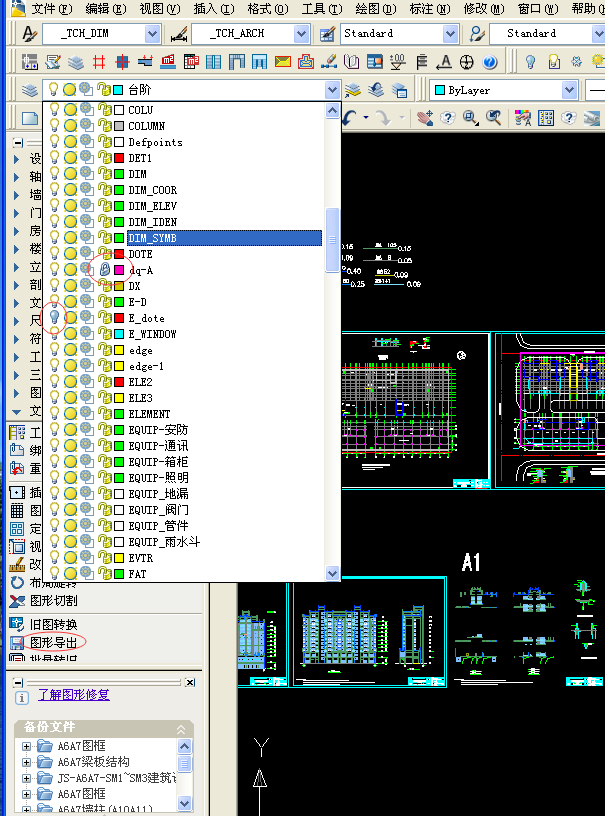Click the redo arrow icon
605x816 pixels.
384,118
